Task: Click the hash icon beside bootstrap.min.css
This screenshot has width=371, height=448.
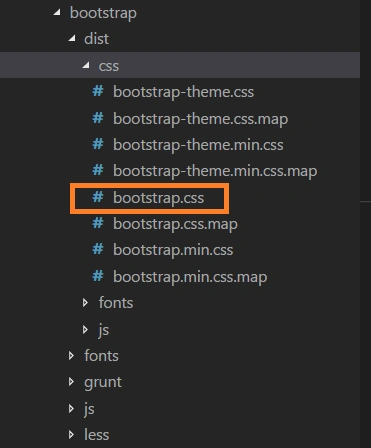Action: [98, 249]
